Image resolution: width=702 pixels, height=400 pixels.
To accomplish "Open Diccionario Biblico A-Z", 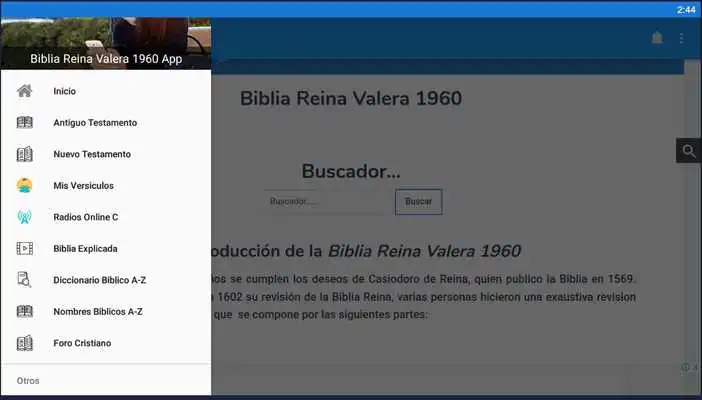I will point(106,280).
